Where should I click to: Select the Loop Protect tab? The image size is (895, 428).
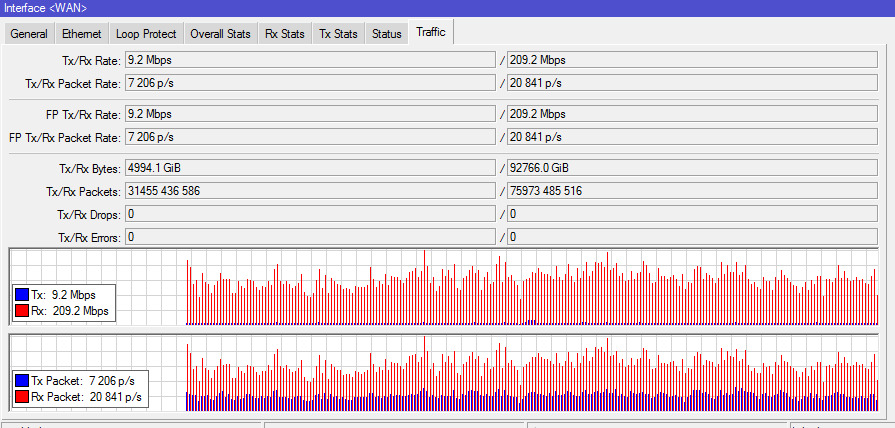(145, 34)
